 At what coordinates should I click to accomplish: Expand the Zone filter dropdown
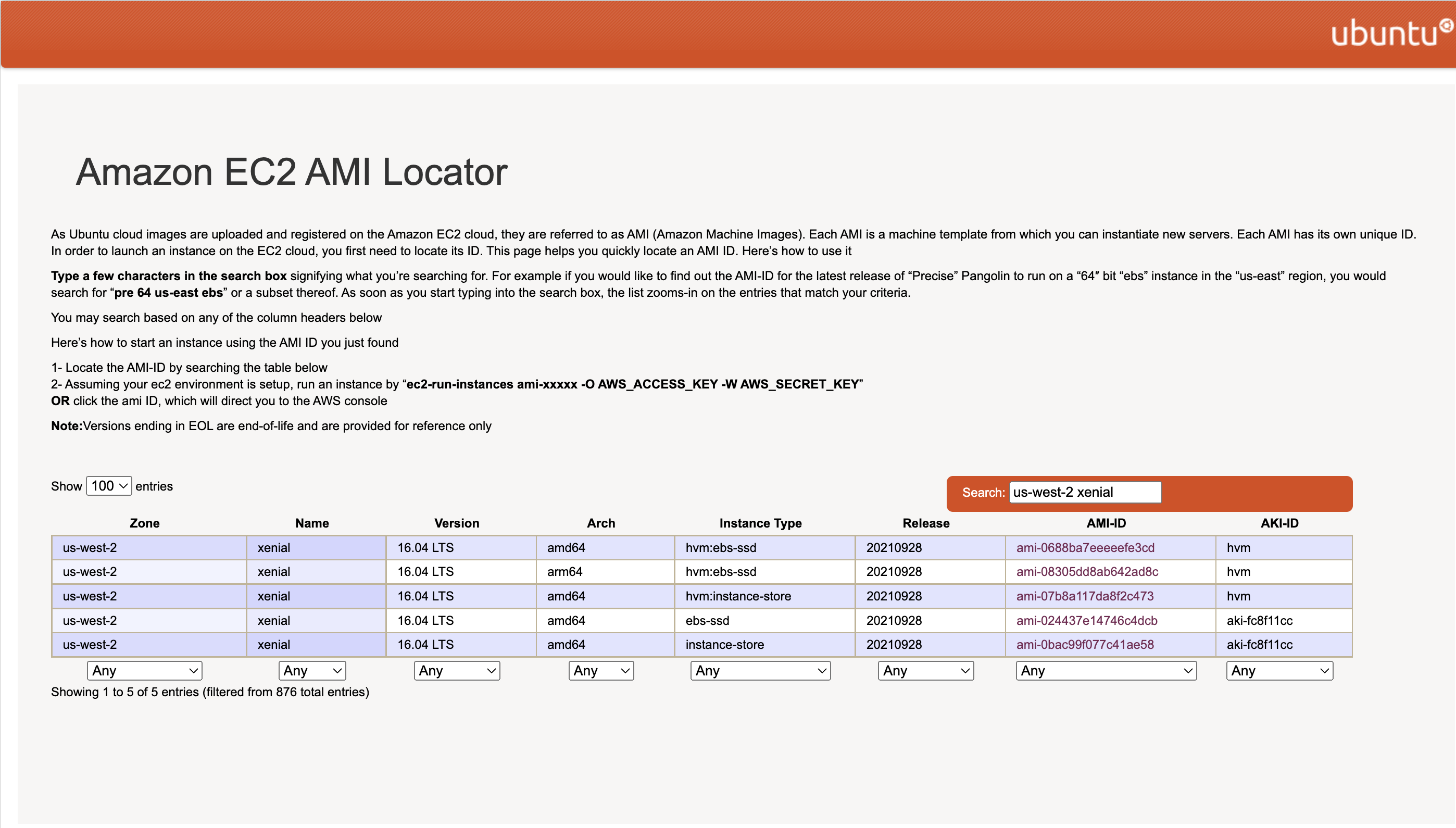click(144, 671)
